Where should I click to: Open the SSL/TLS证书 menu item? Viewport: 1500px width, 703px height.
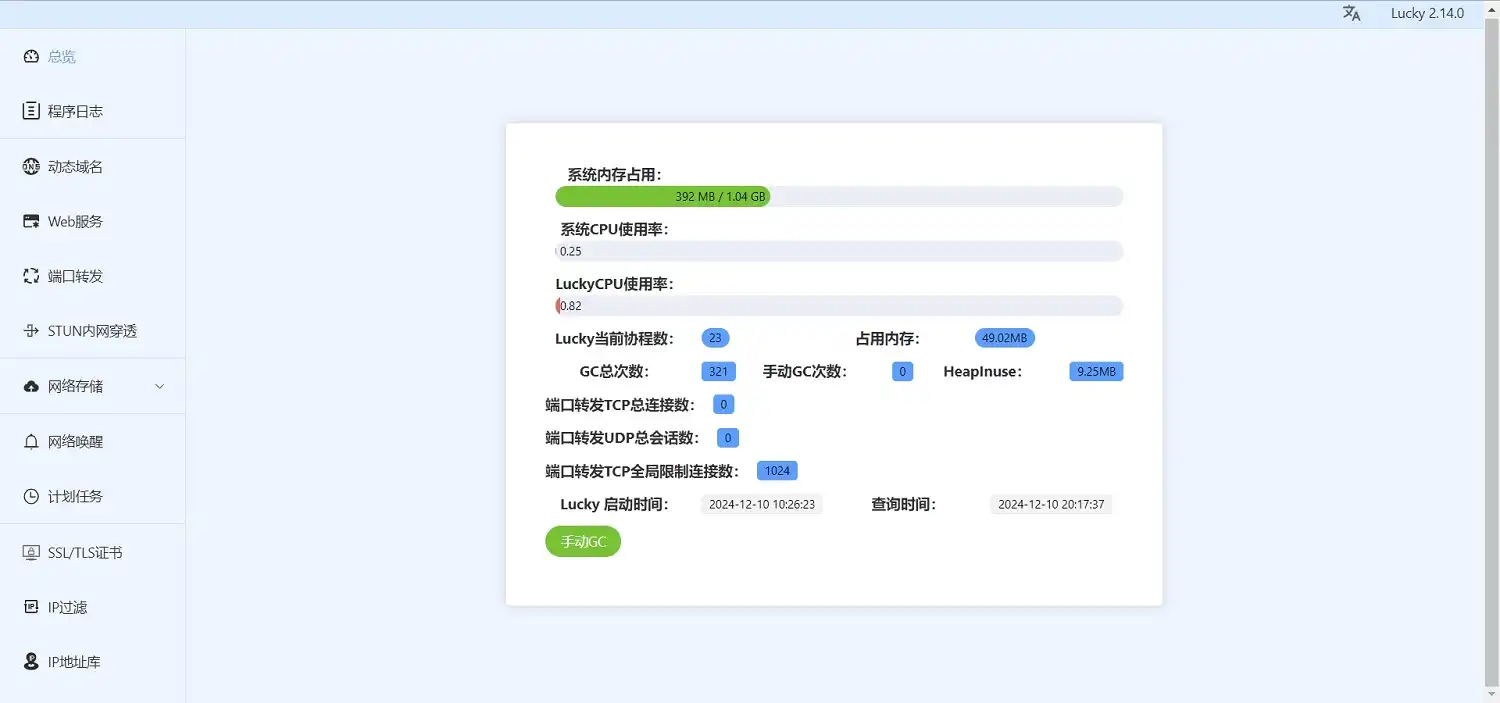tap(85, 552)
